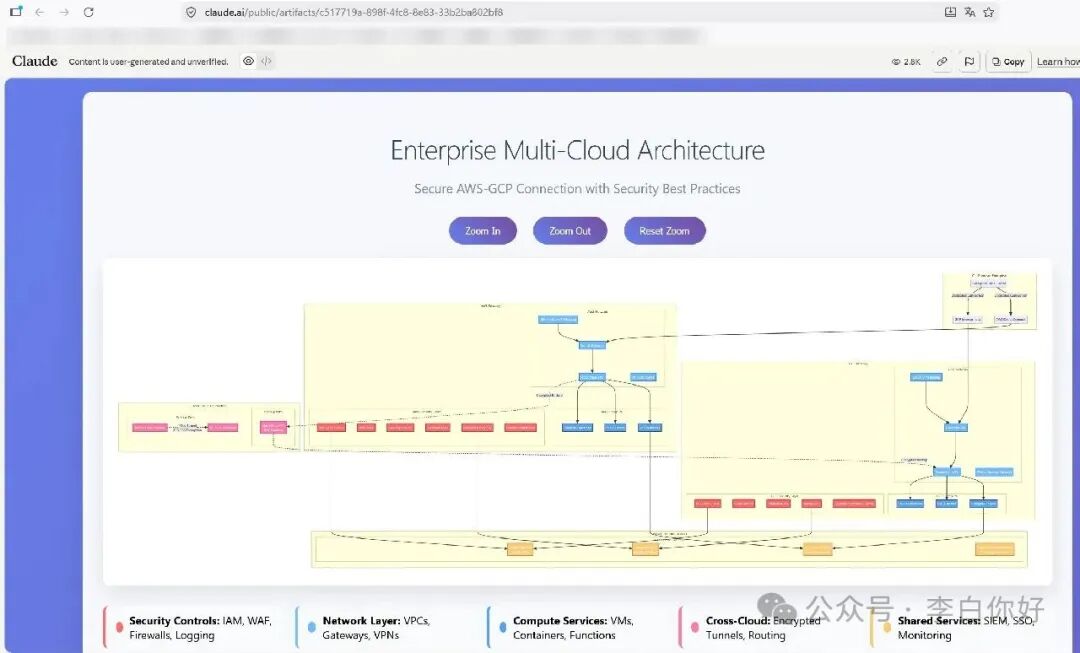The height and width of the screenshot is (653, 1080).
Task: Click the blue Network Layer legend dot
Action: tap(311, 628)
